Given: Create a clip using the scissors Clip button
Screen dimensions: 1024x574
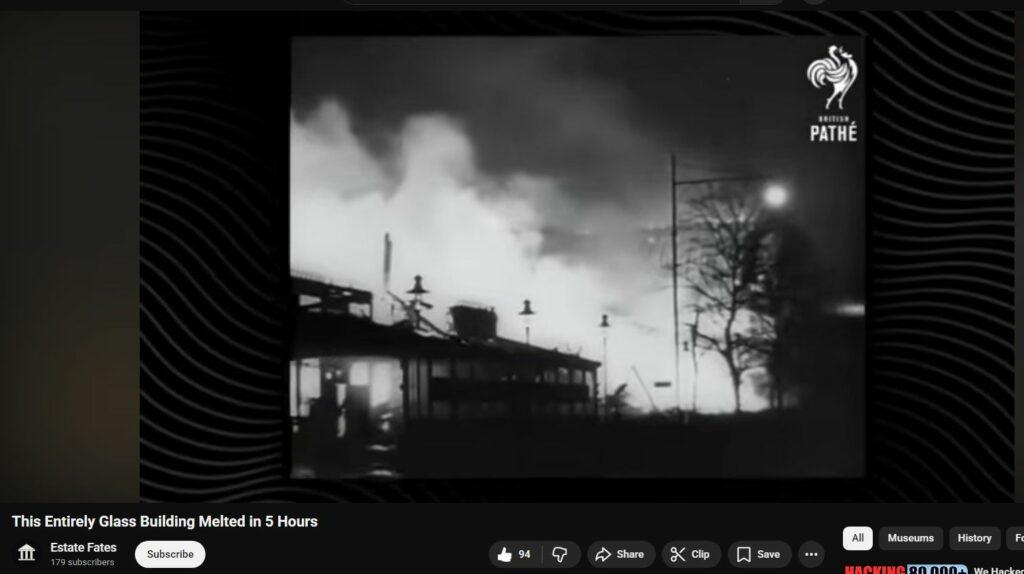Looking at the screenshot, I should (691, 554).
